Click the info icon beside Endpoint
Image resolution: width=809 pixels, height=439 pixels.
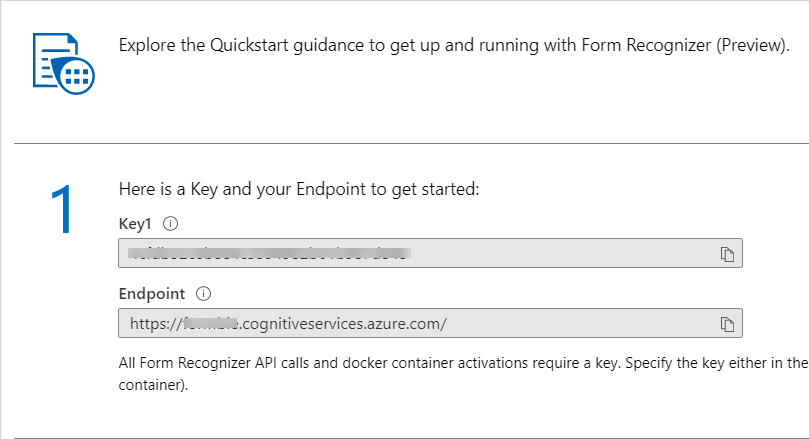(x=204, y=294)
